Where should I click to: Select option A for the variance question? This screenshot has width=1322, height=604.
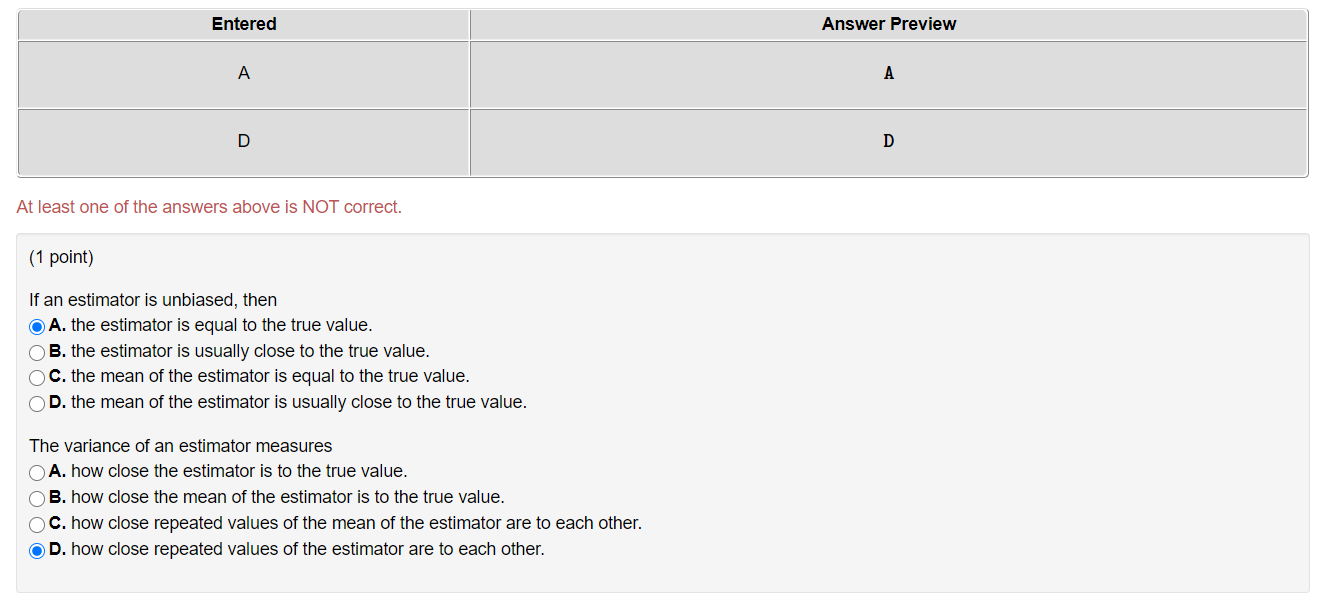pyautogui.click(x=36, y=471)
